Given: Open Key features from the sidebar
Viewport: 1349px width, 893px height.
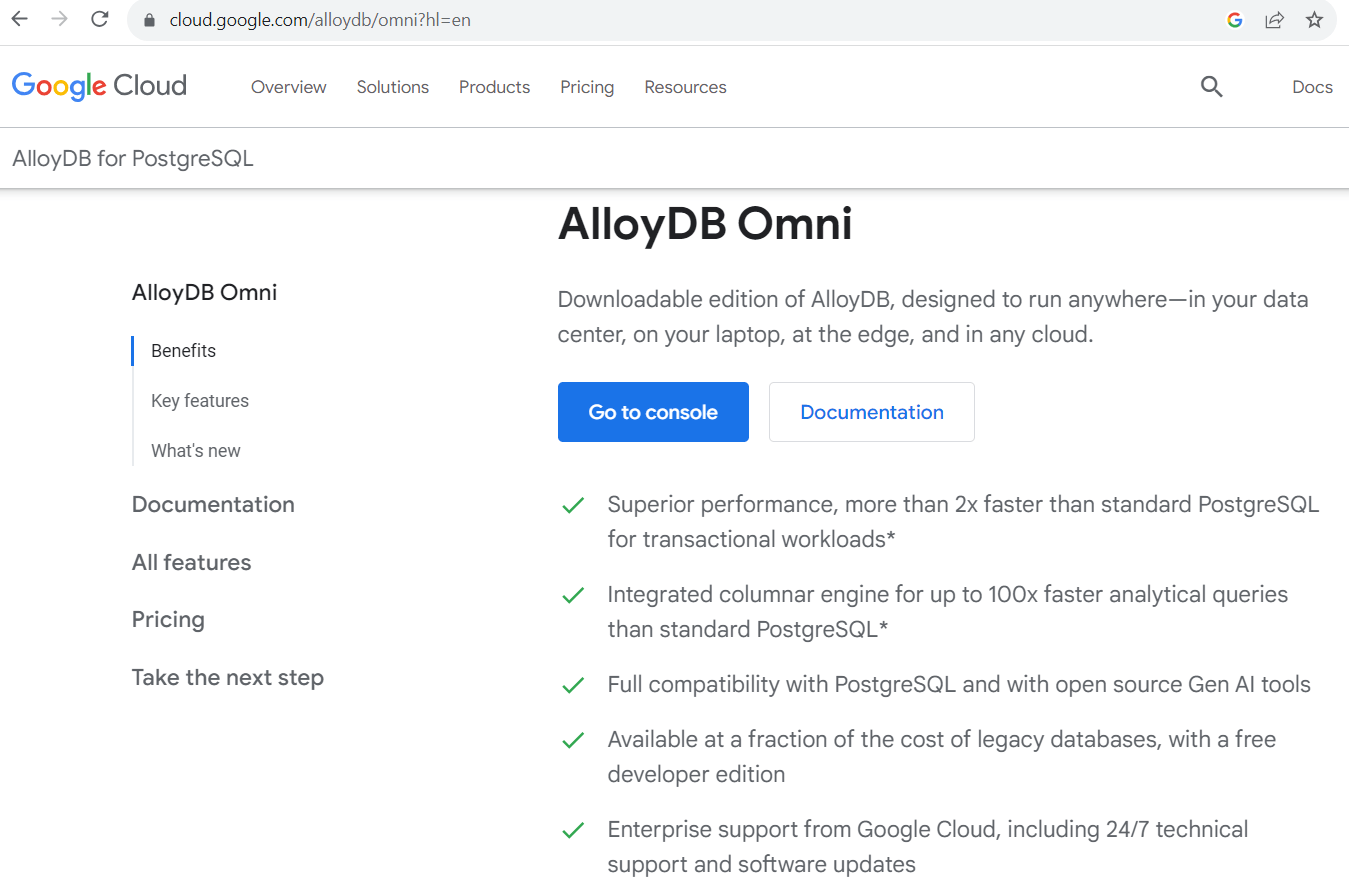Looking at the screenshot, I should point(200,400).
